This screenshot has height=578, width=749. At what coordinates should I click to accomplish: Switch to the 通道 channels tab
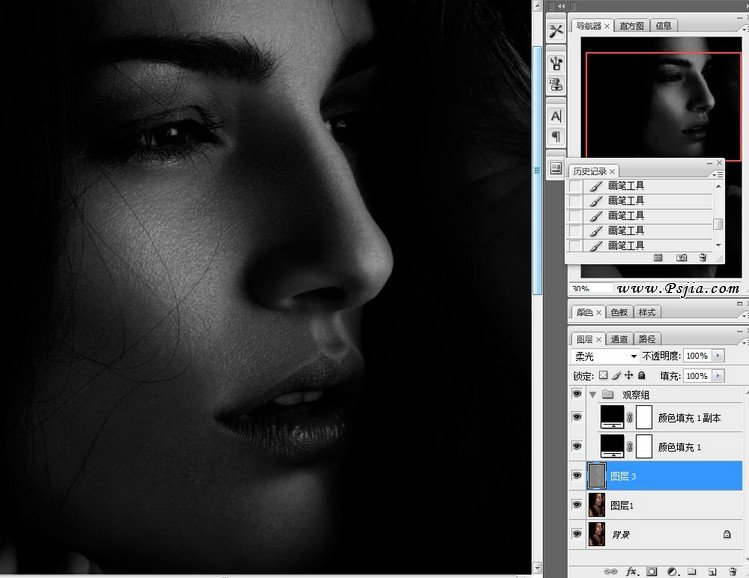point(619,339)
